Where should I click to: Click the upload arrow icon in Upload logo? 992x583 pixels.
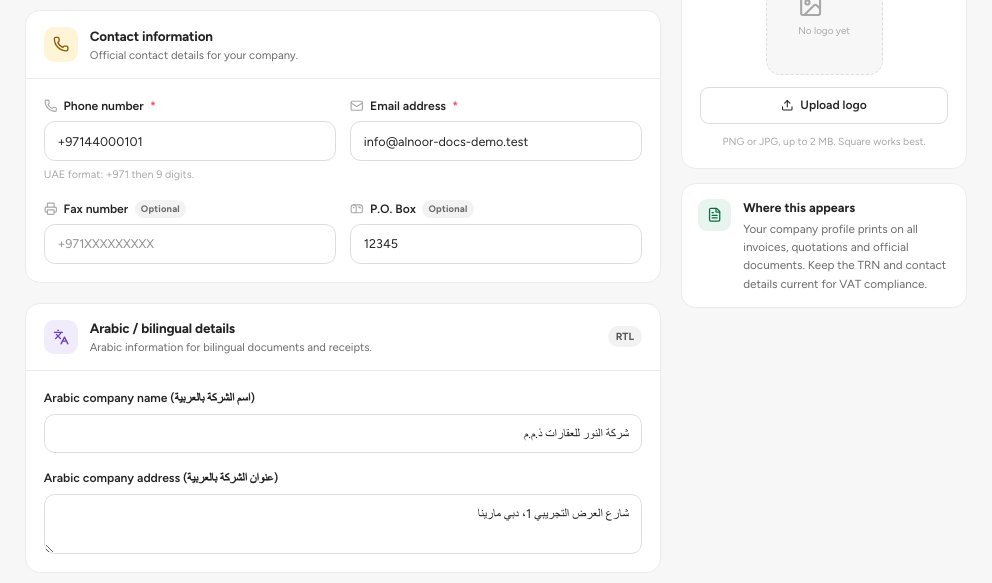(787, 105)
